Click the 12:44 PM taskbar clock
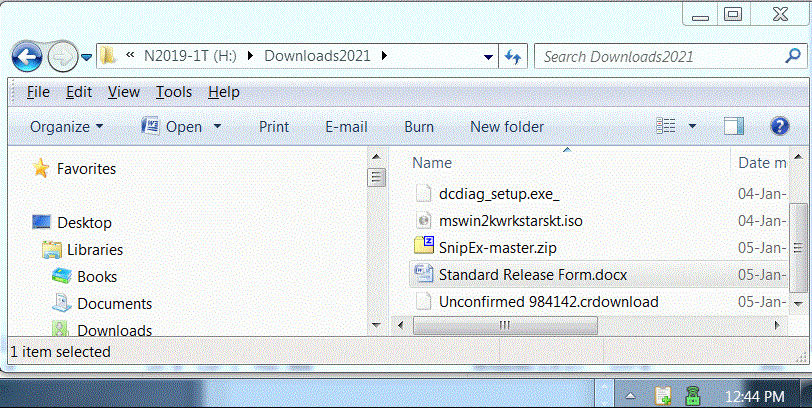Viewport: 812px width, 408px height. (x=755, y=397)
